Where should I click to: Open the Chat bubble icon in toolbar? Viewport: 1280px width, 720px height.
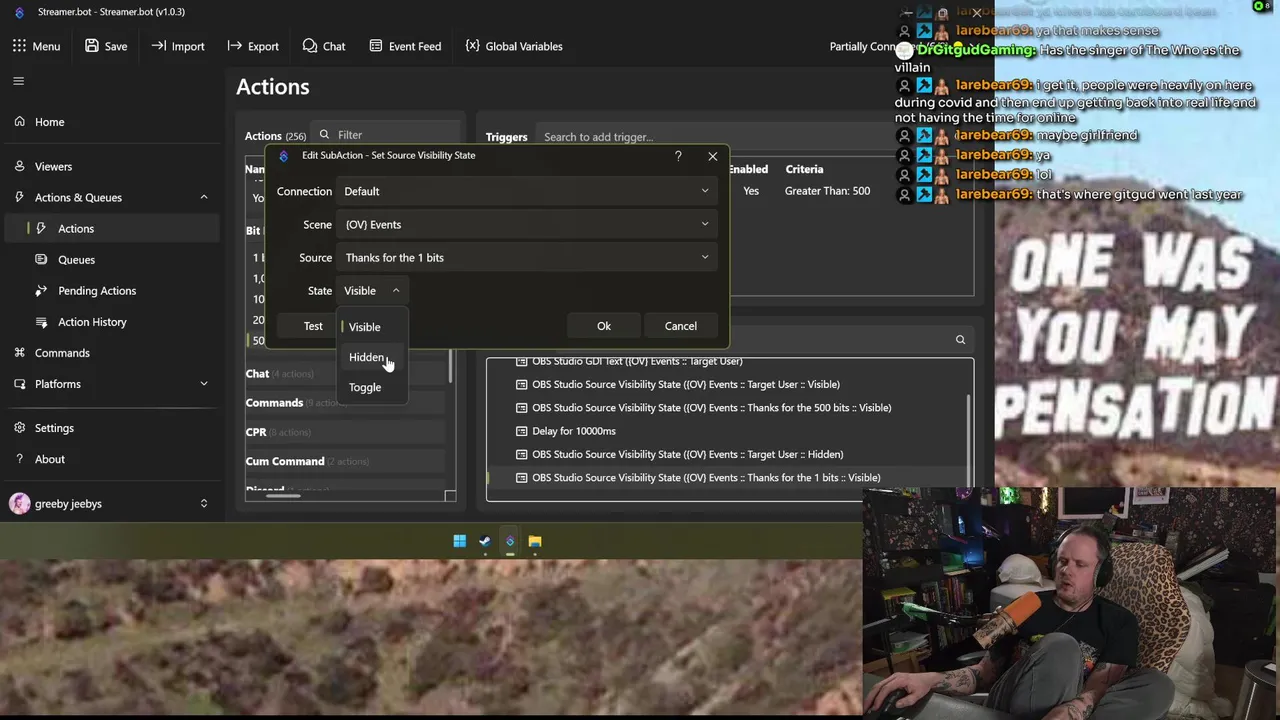(x=310, y=46)
